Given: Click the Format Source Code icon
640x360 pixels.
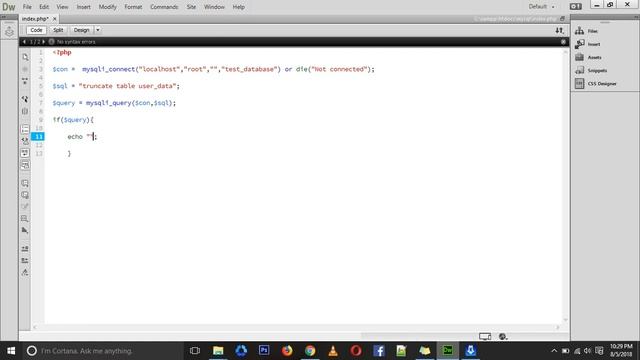Looking at the screenshot, I should (25, 272).
